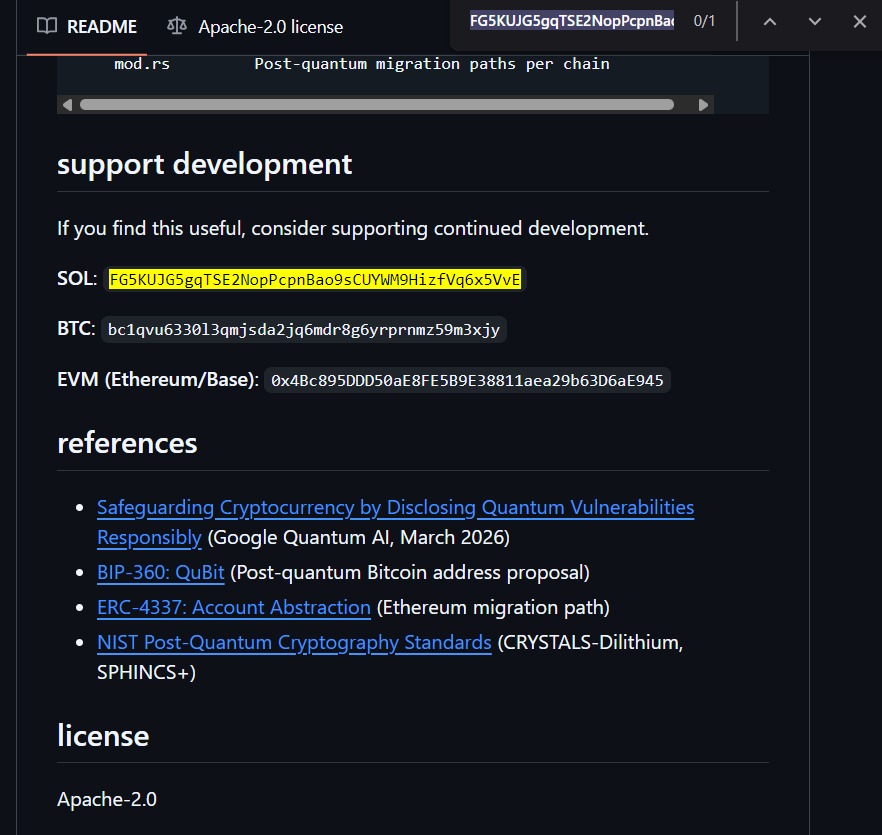Image resolution: width=882 pixels, height=835 pixels.
Task: Click the code block scroll-right arrow
Action: (703, 105)
